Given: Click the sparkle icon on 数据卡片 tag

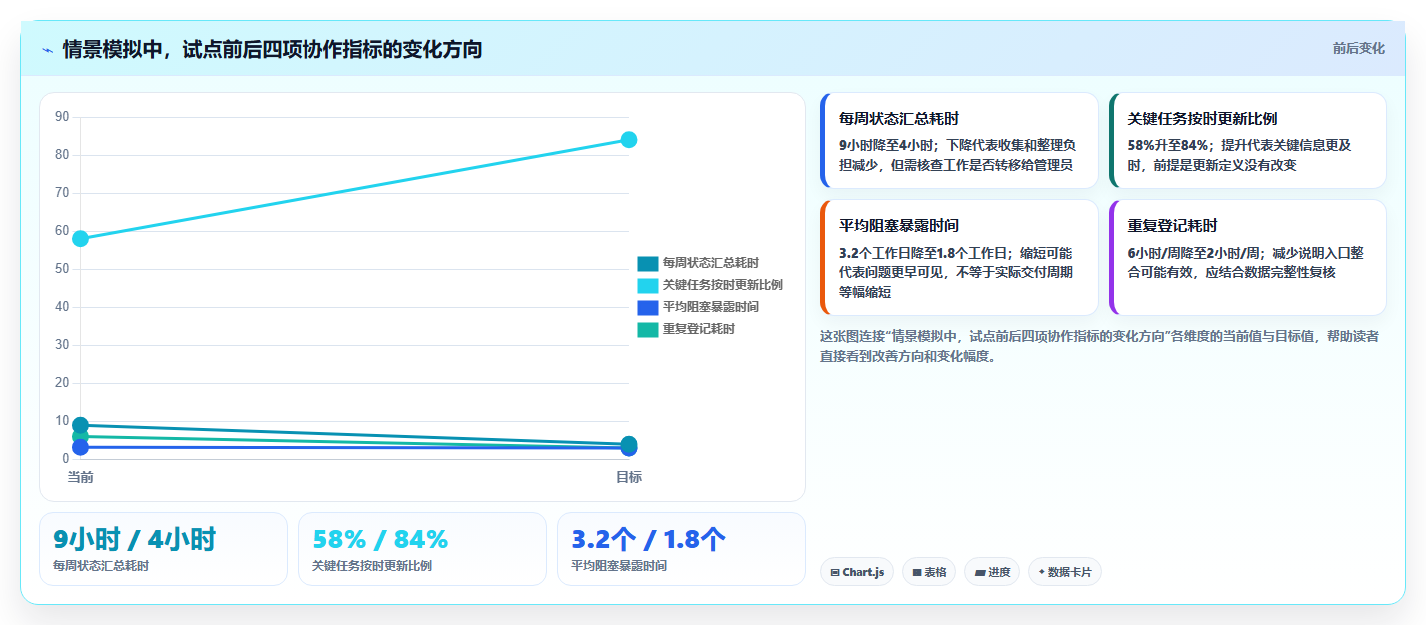Looking at the screenshot, I should pos(1041,573).
